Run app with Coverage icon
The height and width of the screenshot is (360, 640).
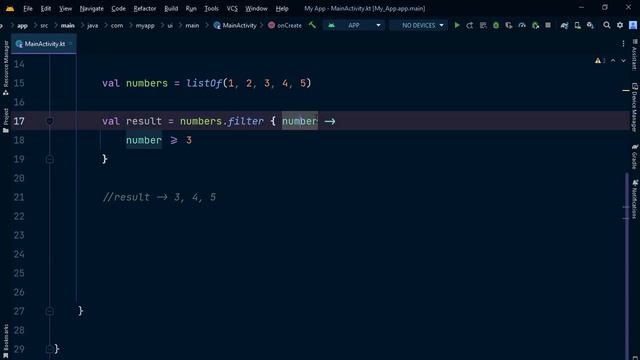coord(509,25)
